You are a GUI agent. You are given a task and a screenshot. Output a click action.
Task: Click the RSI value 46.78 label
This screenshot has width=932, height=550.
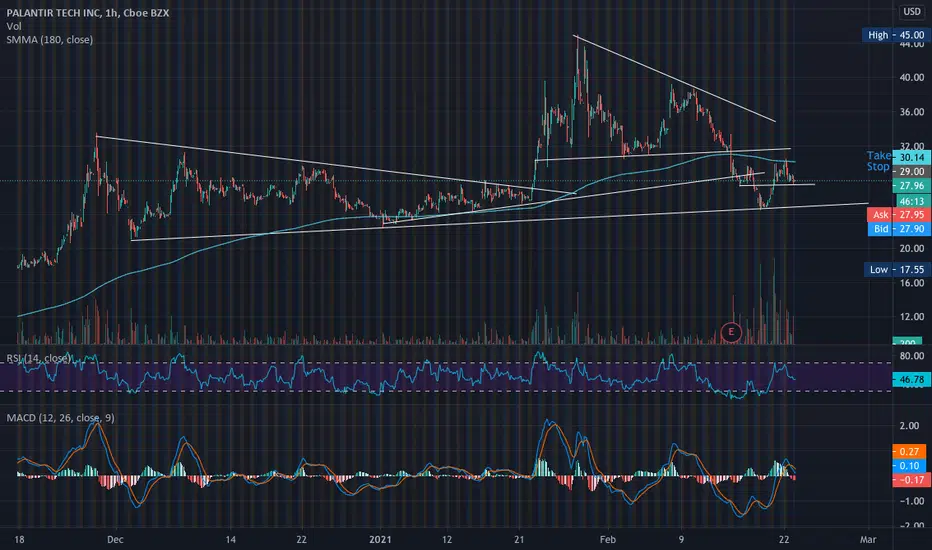tap(912, 379)
